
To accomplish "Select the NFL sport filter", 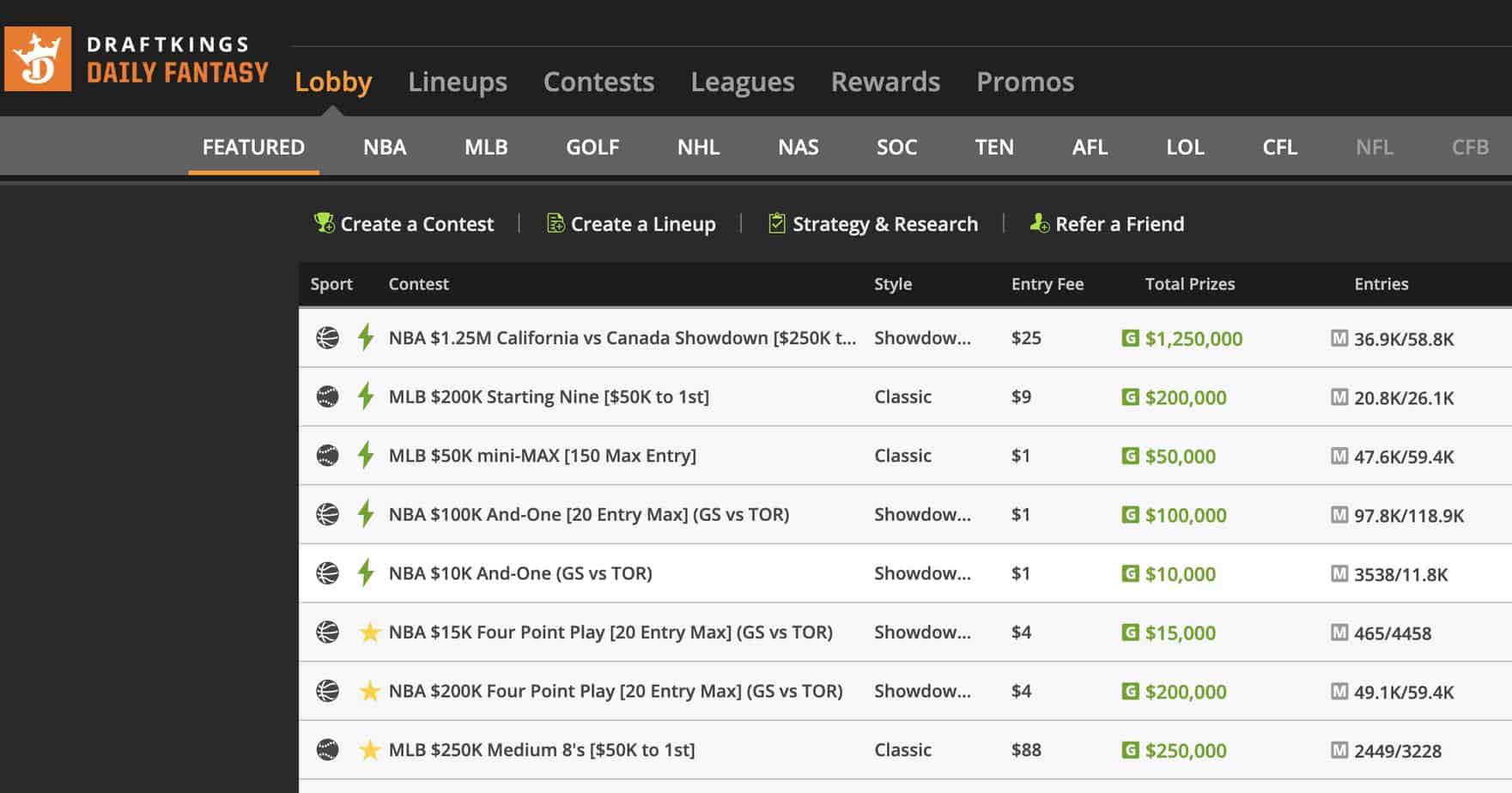I will (x=1374, y=147).
